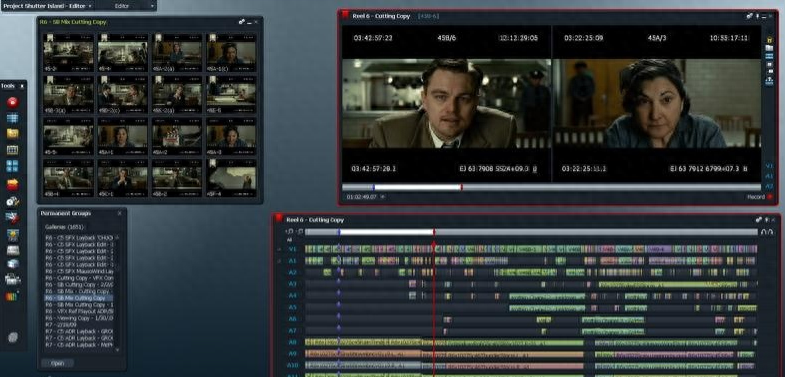
Task: Select 'R6 - C5 SFX MauseWind' list entry
Action: tap(79, 271)
